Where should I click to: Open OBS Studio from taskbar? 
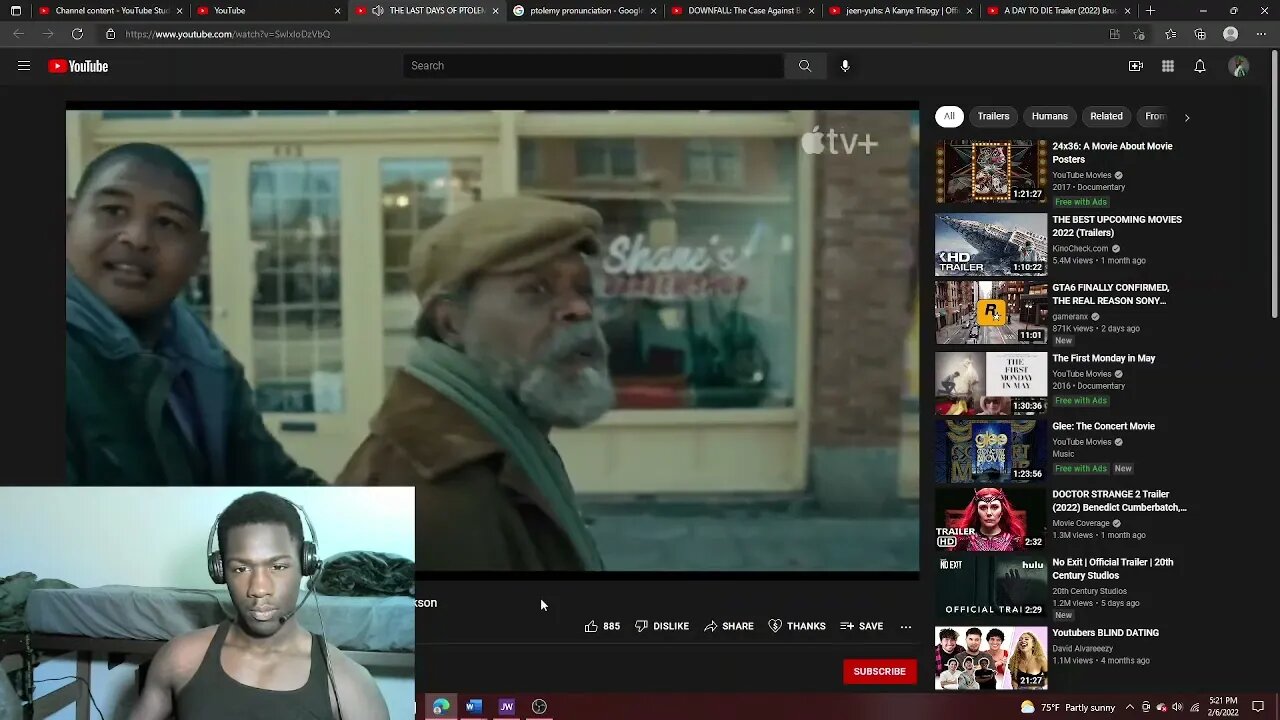click(x=540, y=706)
